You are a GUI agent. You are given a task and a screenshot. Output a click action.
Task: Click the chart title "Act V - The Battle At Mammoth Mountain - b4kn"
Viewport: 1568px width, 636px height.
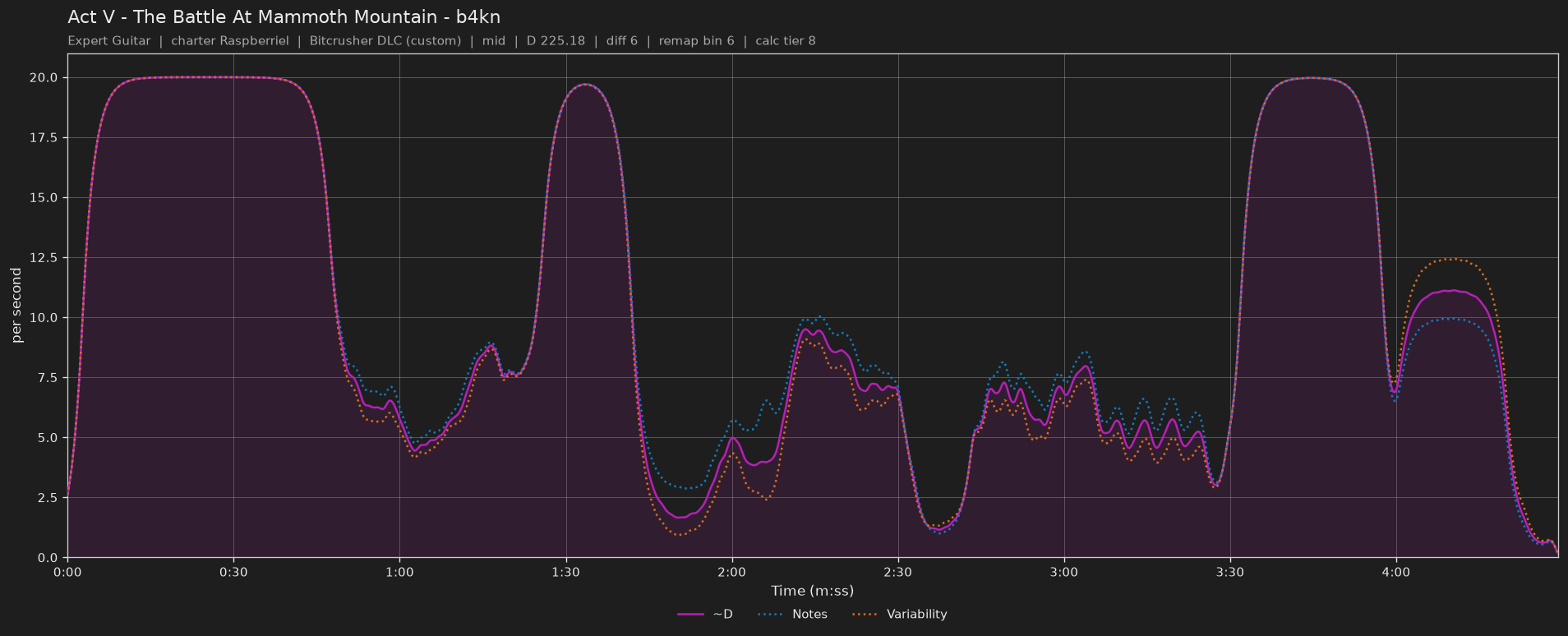[284, 17]
